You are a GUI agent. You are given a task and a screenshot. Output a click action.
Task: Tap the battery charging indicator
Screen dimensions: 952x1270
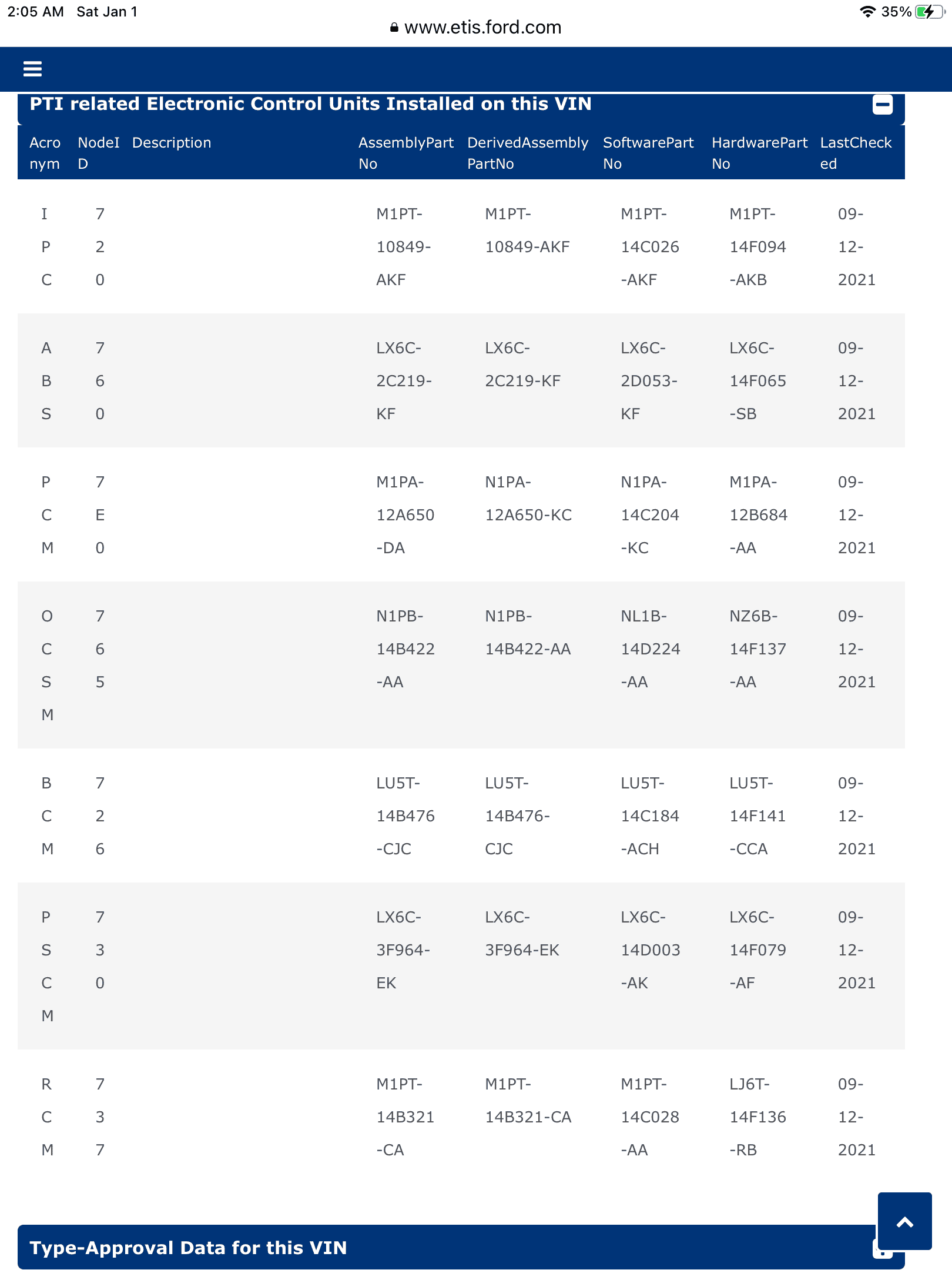(x=928, y=12)
